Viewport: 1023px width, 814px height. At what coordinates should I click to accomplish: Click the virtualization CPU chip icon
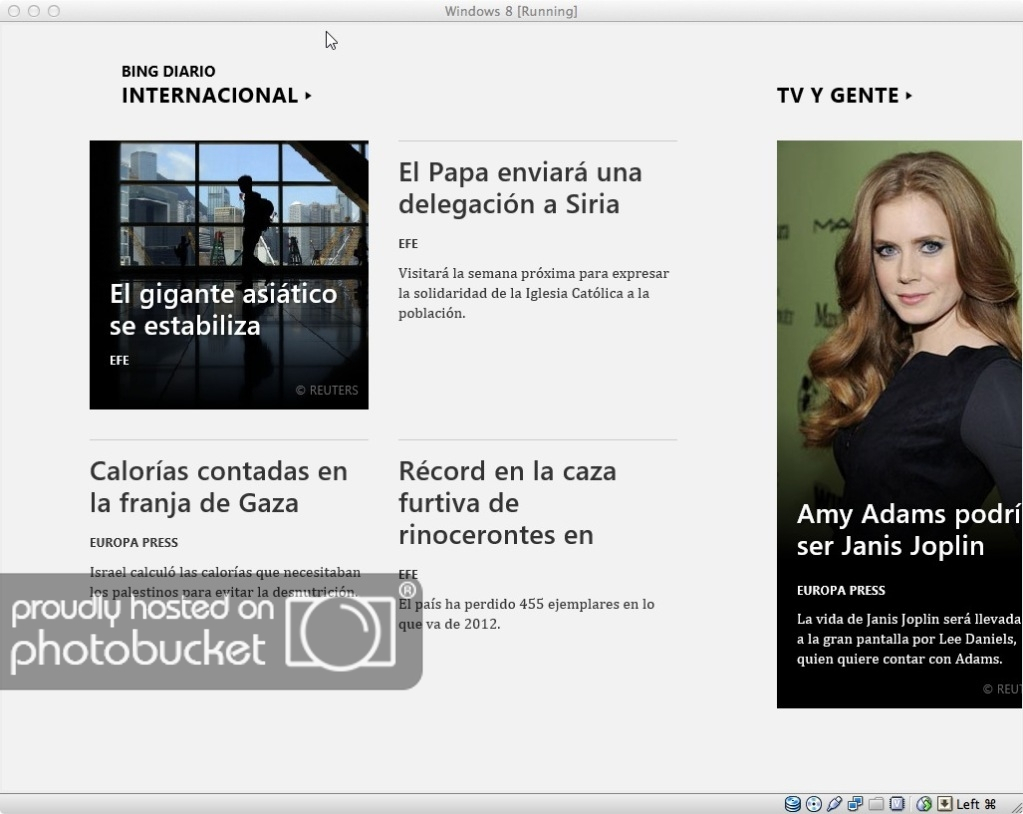tap(898, 804)
